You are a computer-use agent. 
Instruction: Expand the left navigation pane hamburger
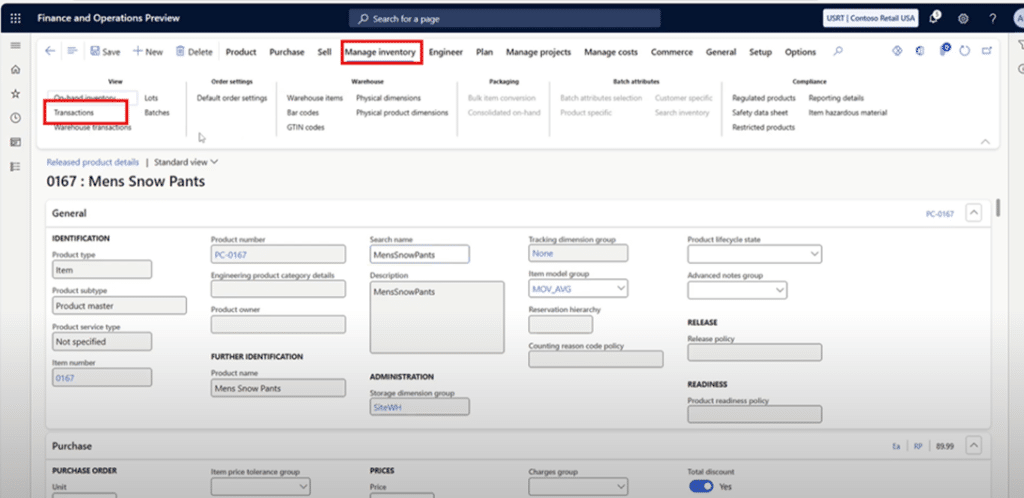16,45
